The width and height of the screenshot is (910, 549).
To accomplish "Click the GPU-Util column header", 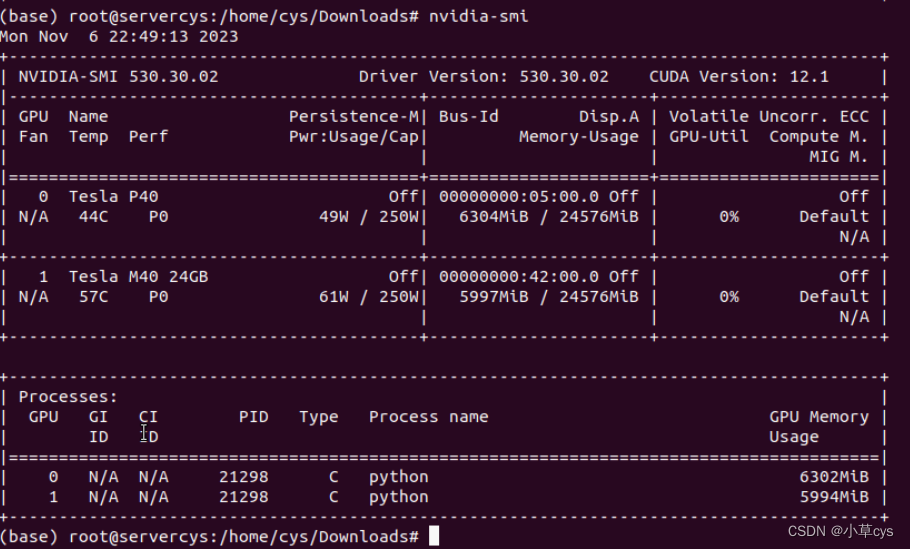I will 709,137.
